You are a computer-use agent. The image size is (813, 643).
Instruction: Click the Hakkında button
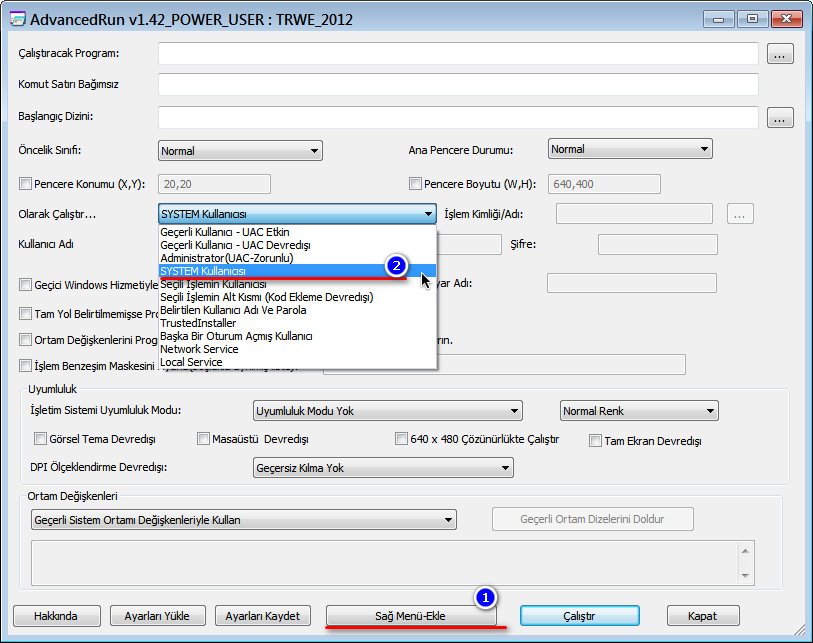tap(56, 616)
